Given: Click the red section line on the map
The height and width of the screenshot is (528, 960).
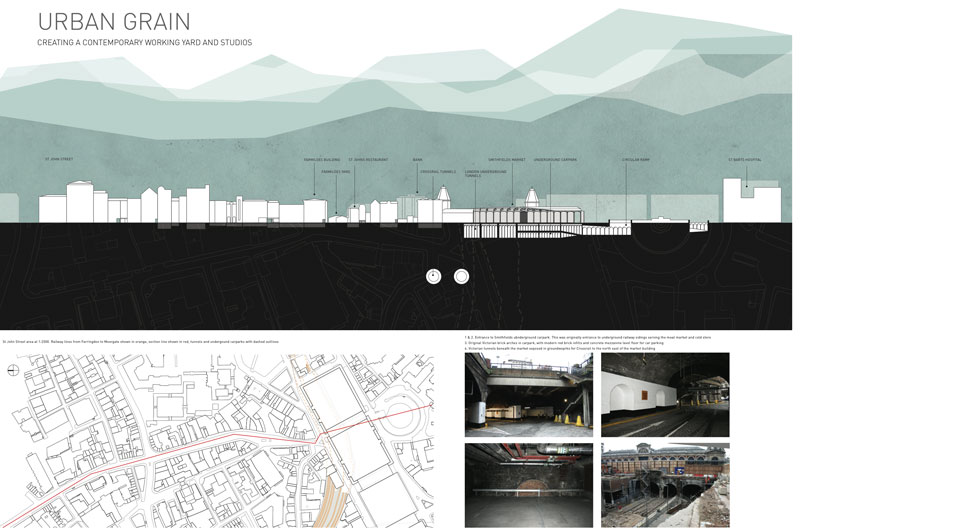Looking at the screenshot, I should (200, 447).
